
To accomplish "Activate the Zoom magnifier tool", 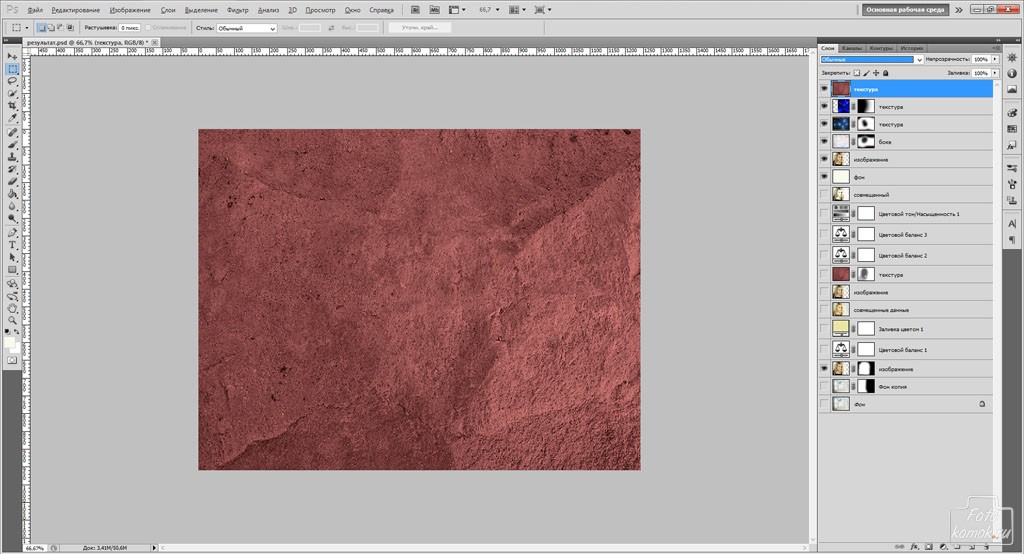I will pyautogui.click(x=12, y=318).
